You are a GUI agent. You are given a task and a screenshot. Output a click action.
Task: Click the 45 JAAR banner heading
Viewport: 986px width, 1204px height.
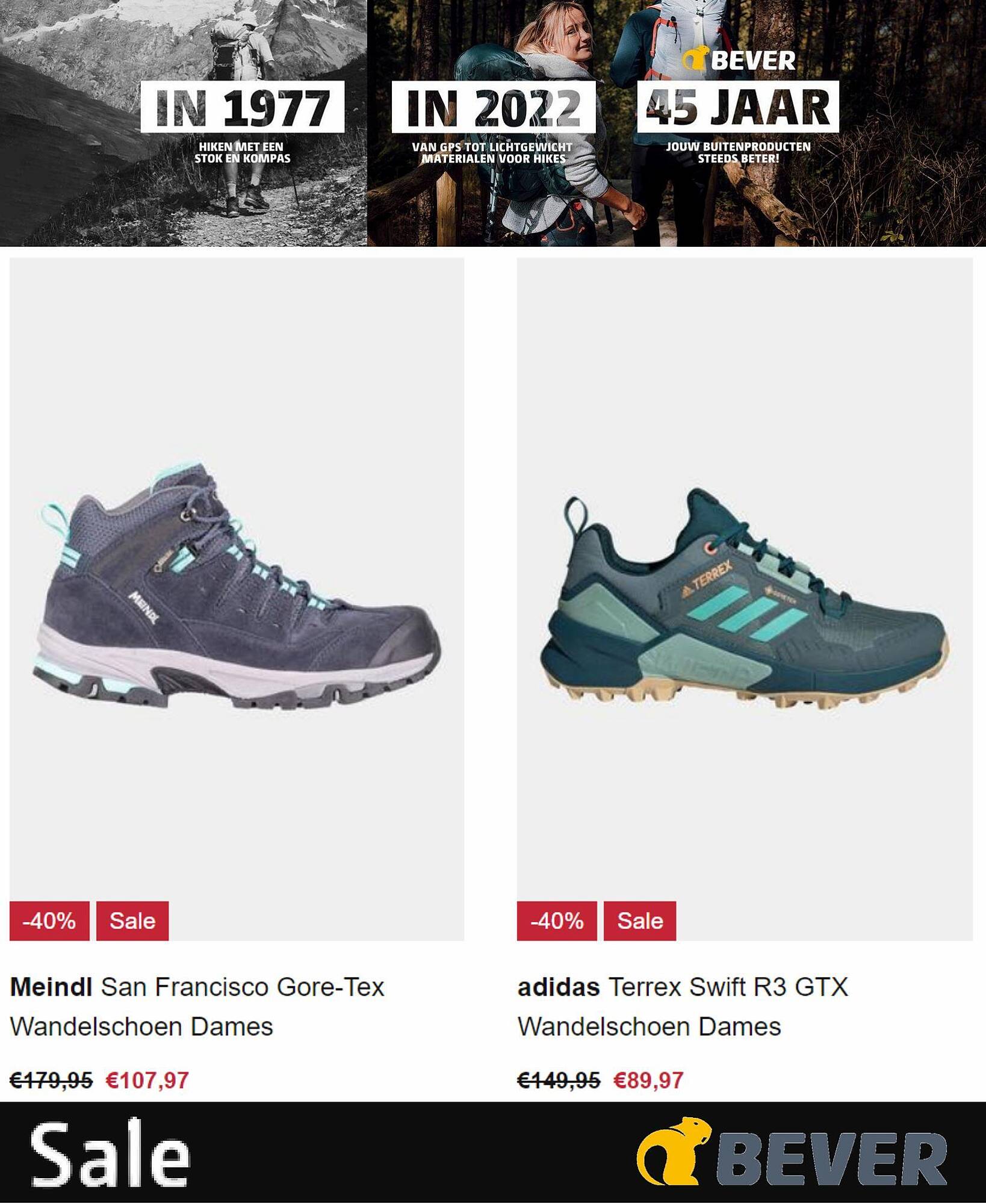coord(738,107)
